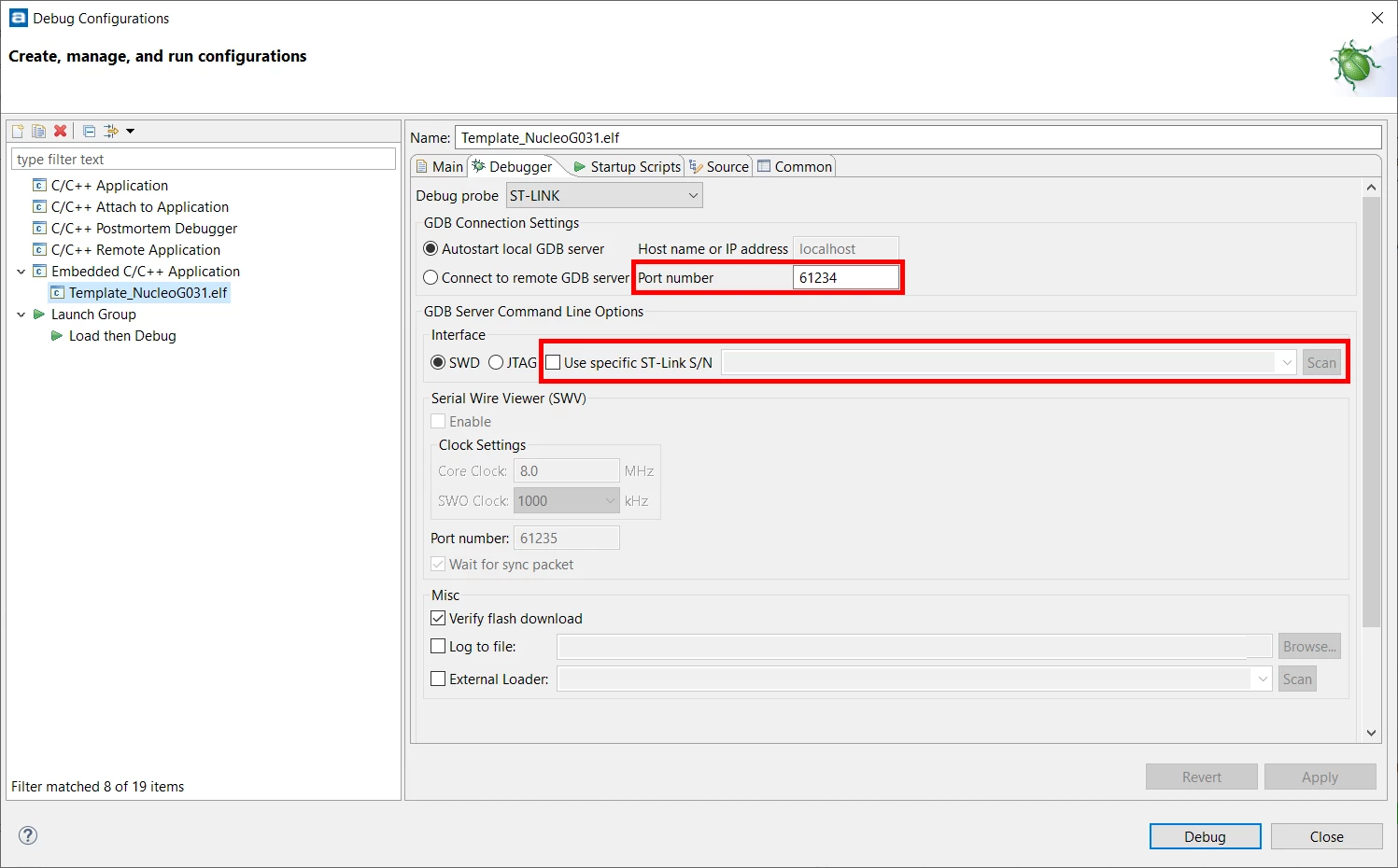This screenshot has width=1398, height=868.
Task: Select Autostart local GDB server option
Action: [431, 248]
